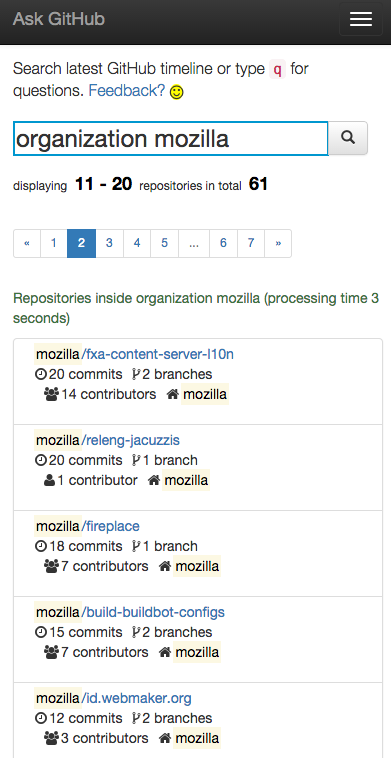Click single contributor icon for releng-jacuzzis
391x758 pixels.
click(49, 481)
